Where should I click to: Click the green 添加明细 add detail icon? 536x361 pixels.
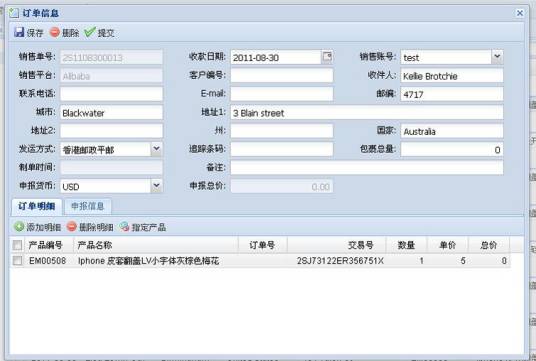tap(19, 227)
